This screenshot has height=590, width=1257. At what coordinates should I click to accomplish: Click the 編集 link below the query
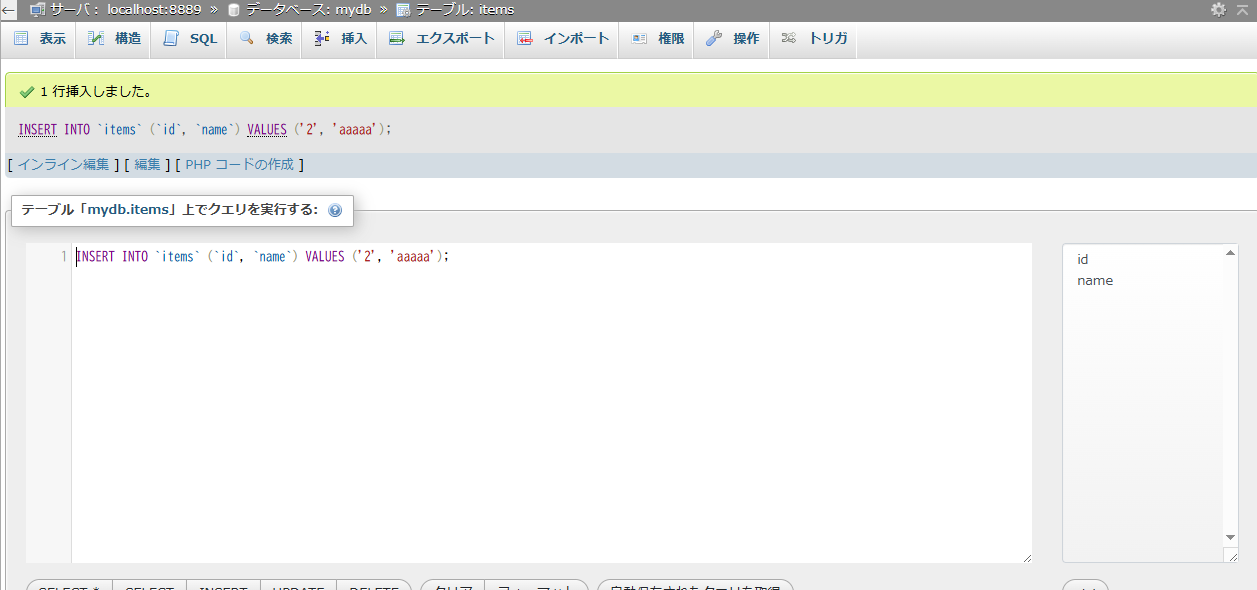pos(147,164)
